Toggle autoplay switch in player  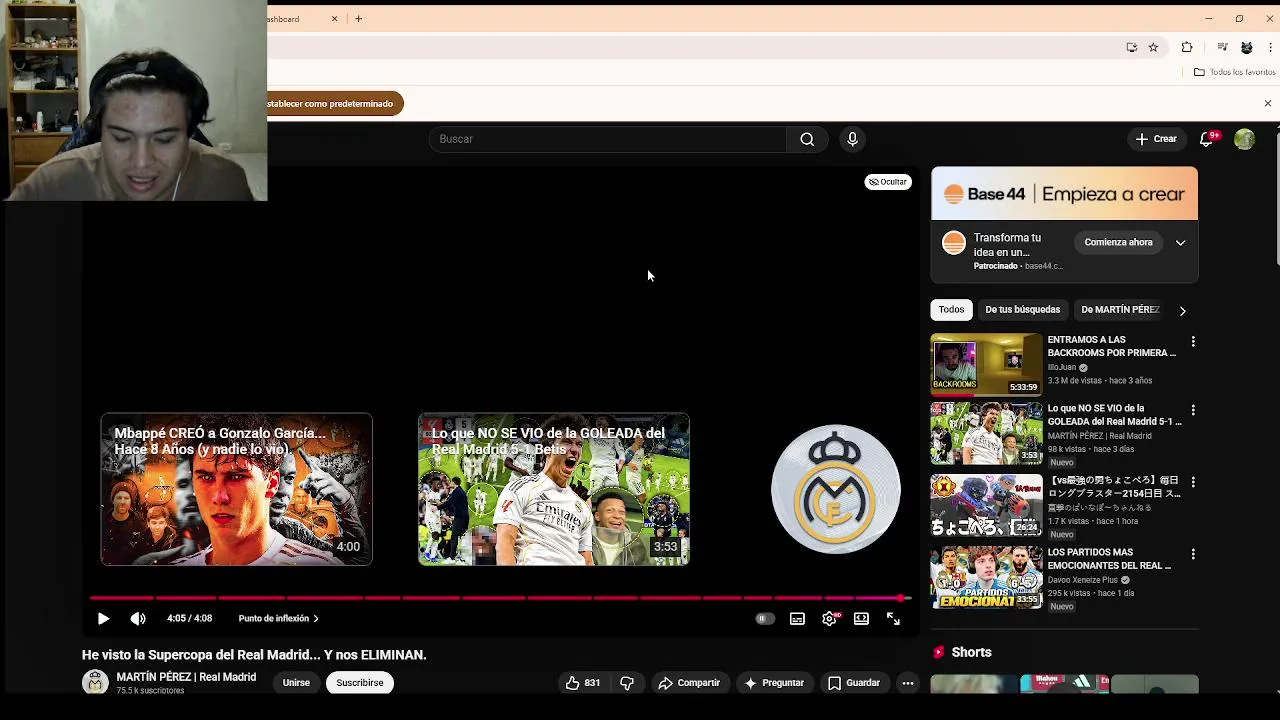pyautogui.click(x=764, y=619)
